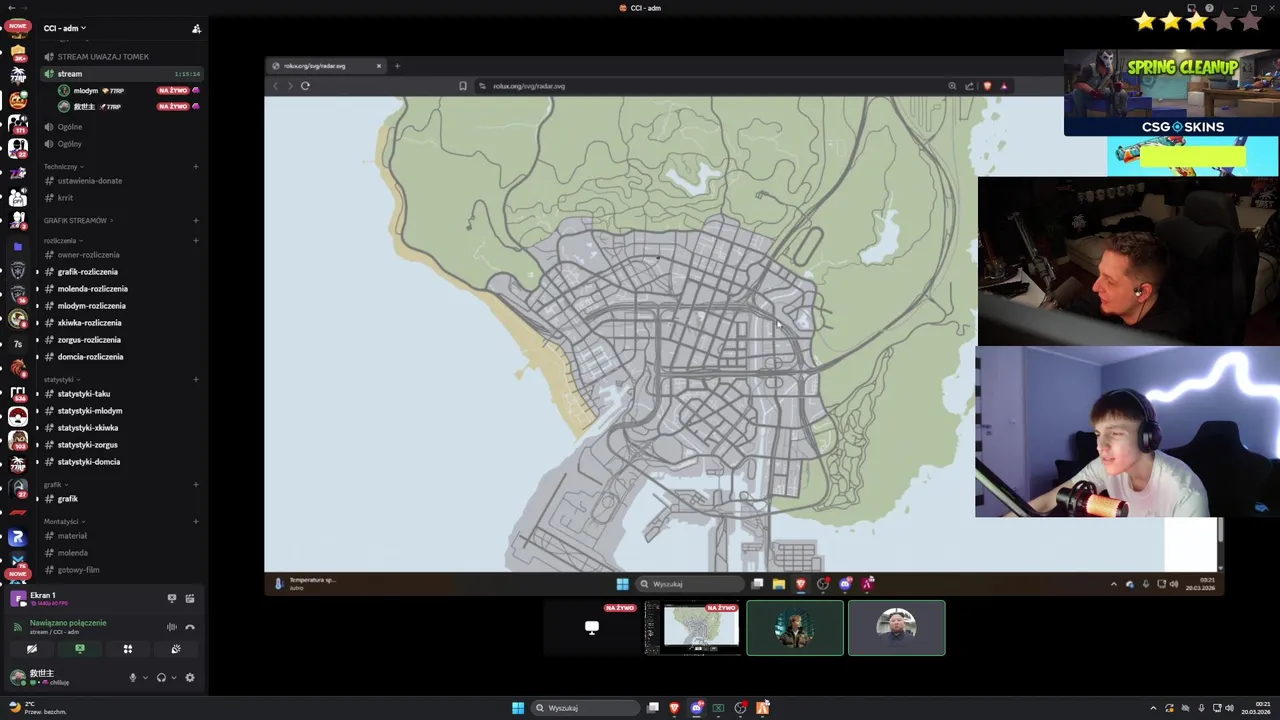The width and height of the screenshot is (1280, 720).
Task: Select the blank NA ŻYWO stream tile
Action: 591,628
